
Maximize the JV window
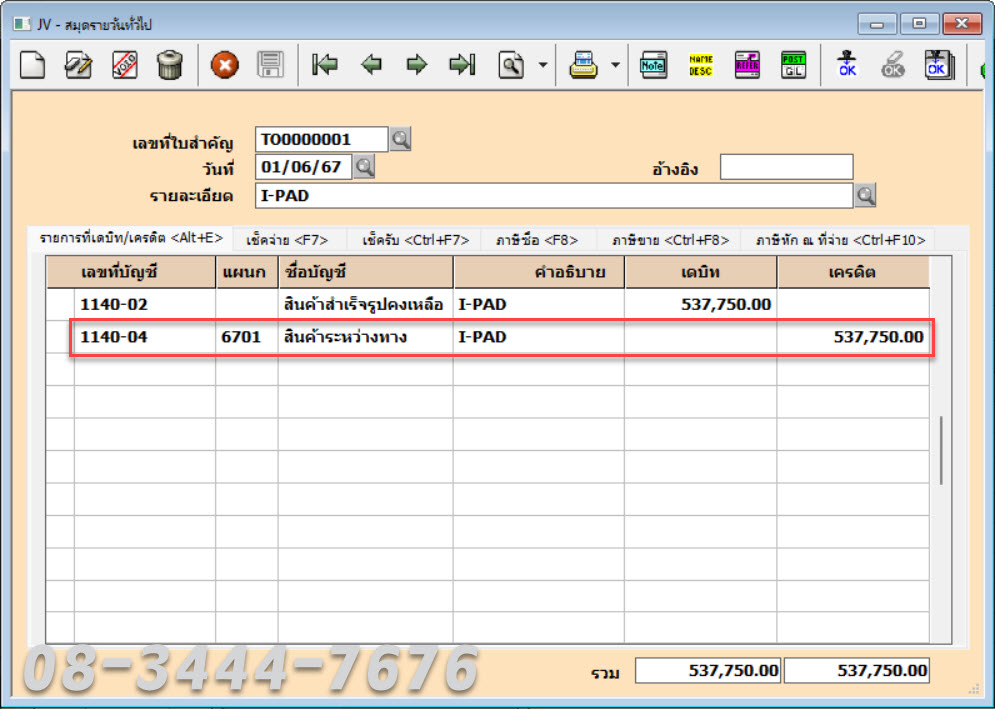(x=919, y=24)
